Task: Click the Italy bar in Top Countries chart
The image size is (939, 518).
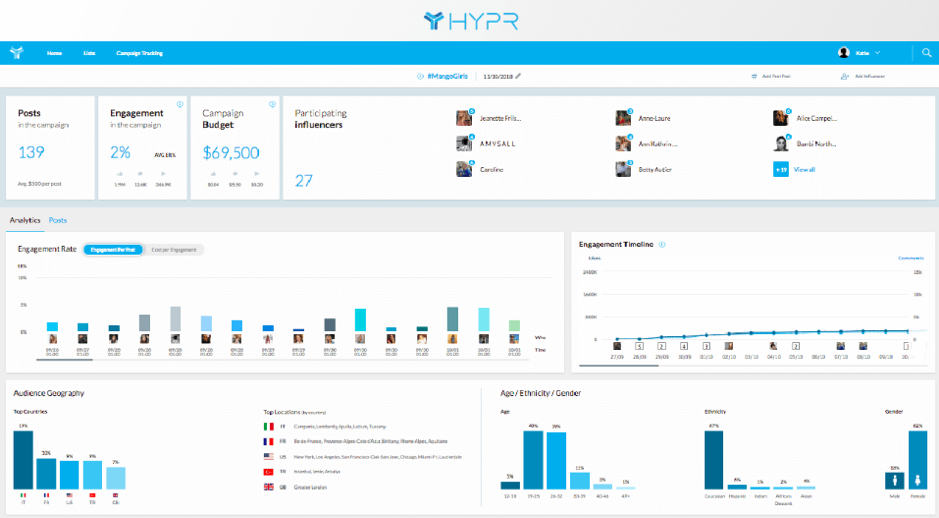Action: tap(23, 460)
